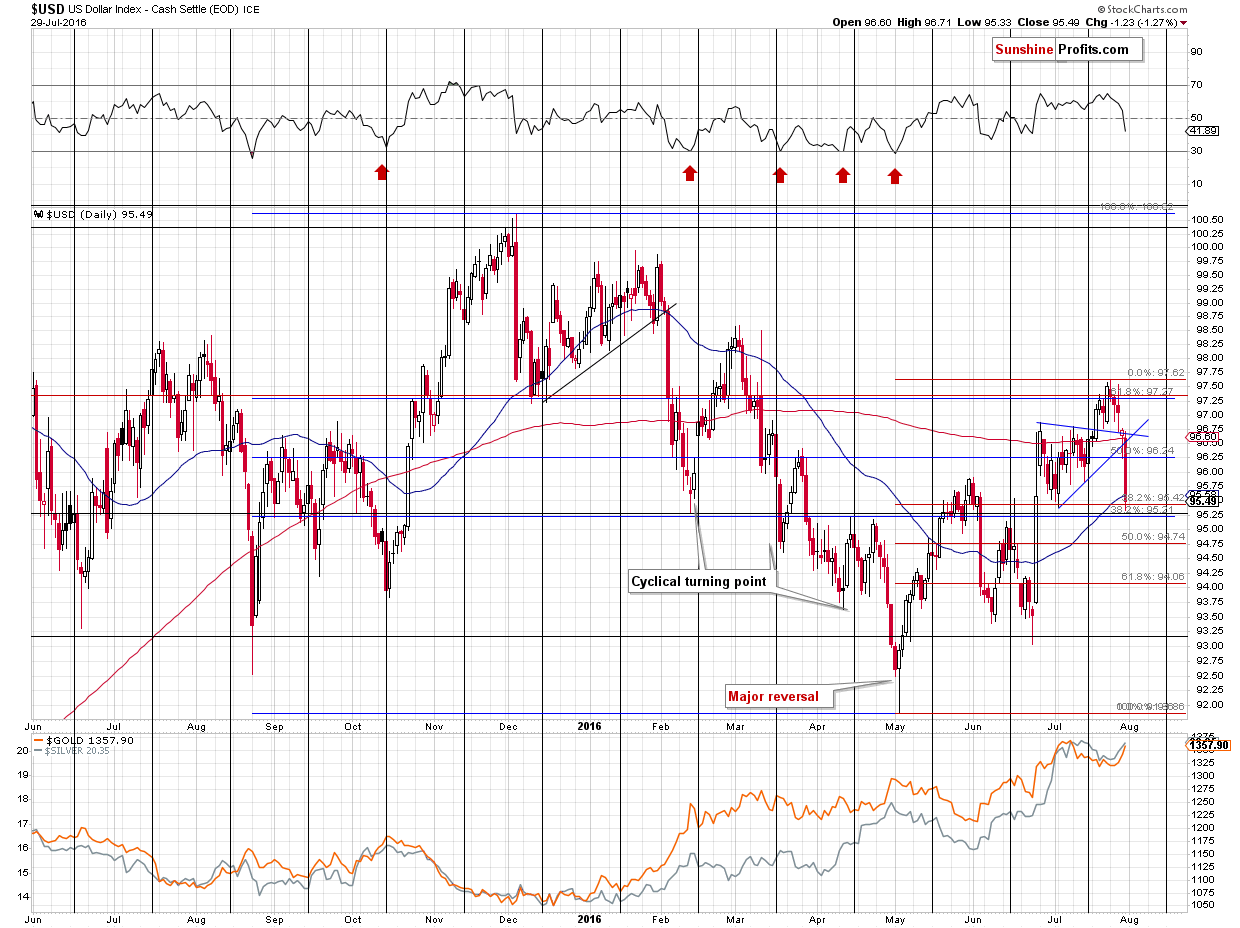Click the red Sunshine logo word
Image resolution: width=1240 pixels, height=928 pixels.
click(x=1024, y=50)
